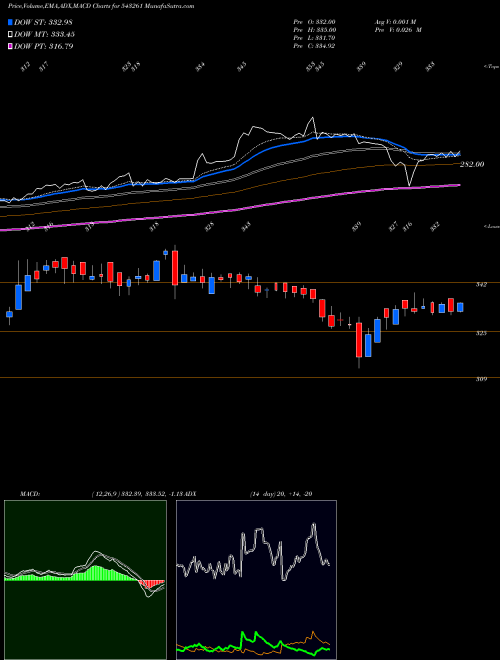Click the rotated '332' lows value
Viewport: 500px width, 660px height.
[435, 227]
